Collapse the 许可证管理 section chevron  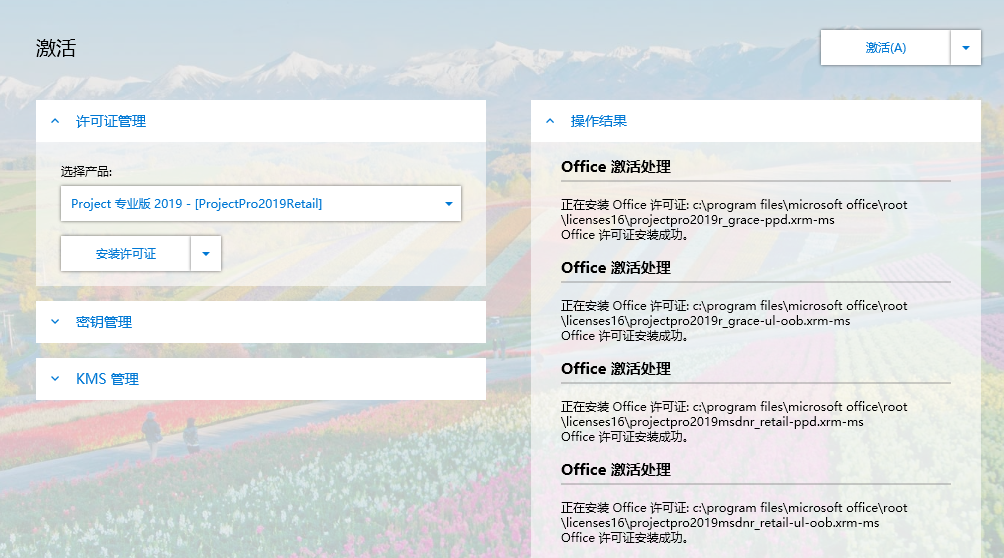55,121
